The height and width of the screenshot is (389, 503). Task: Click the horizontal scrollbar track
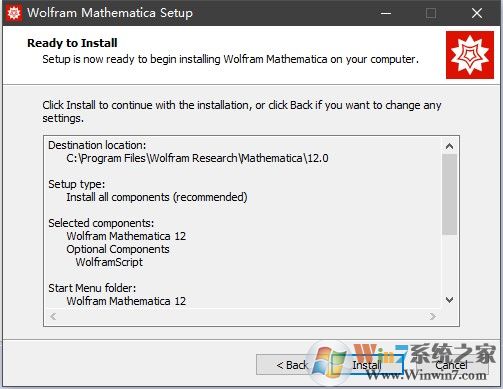(243, 316)
